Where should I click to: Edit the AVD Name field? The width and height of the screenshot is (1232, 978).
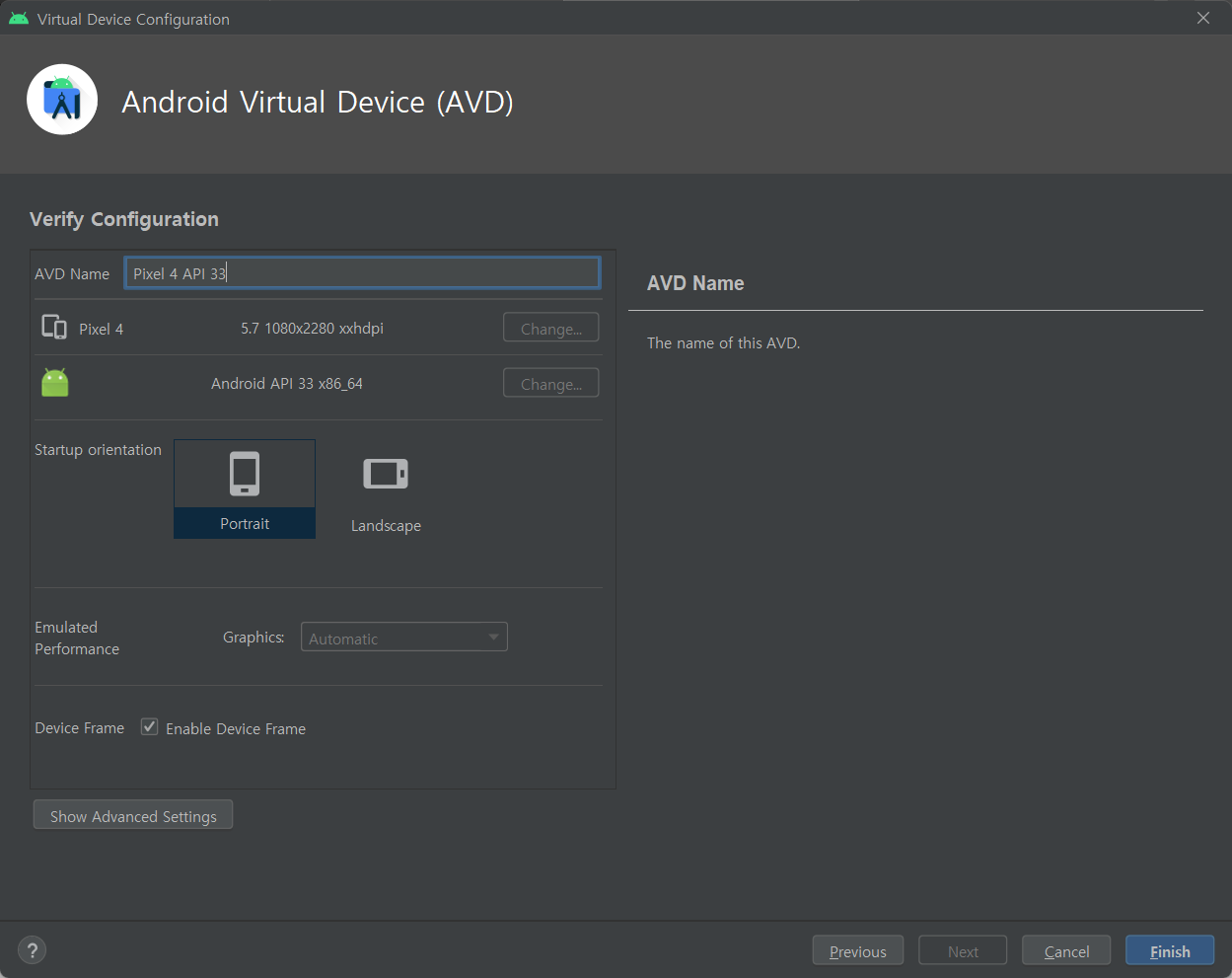(x=362, y=273)
